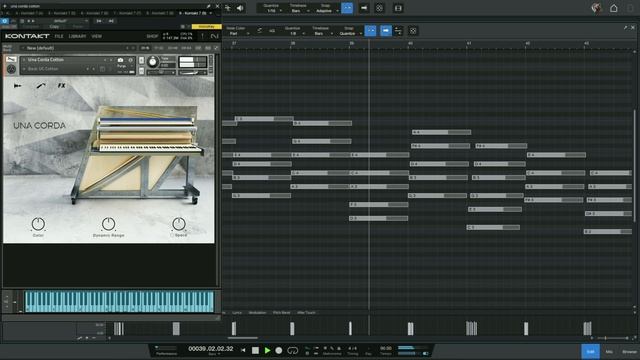Select the Pitch Bend automation lane tab
The height and width of the screenshot is (360, 640).
click(281, 313)
